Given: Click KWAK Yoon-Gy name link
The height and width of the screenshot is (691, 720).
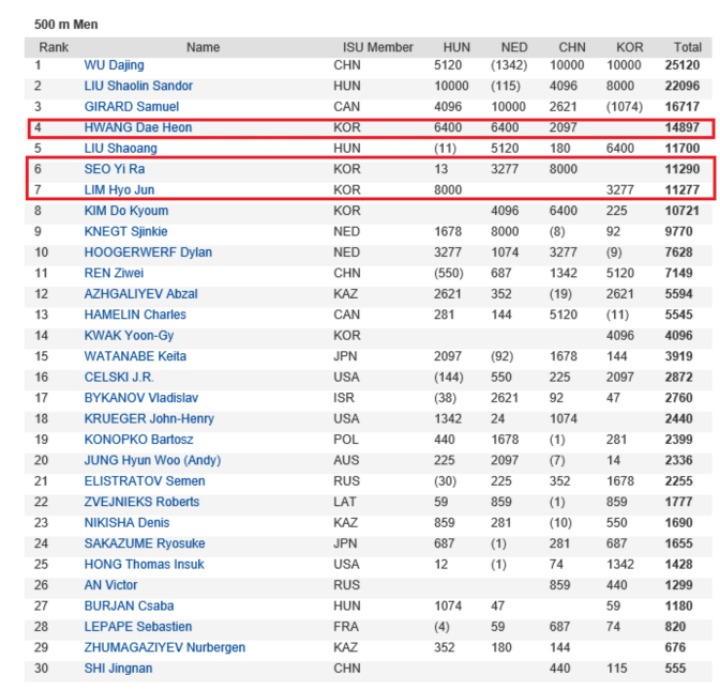Looking at the screenshot, I should click(x=129, y=336).
